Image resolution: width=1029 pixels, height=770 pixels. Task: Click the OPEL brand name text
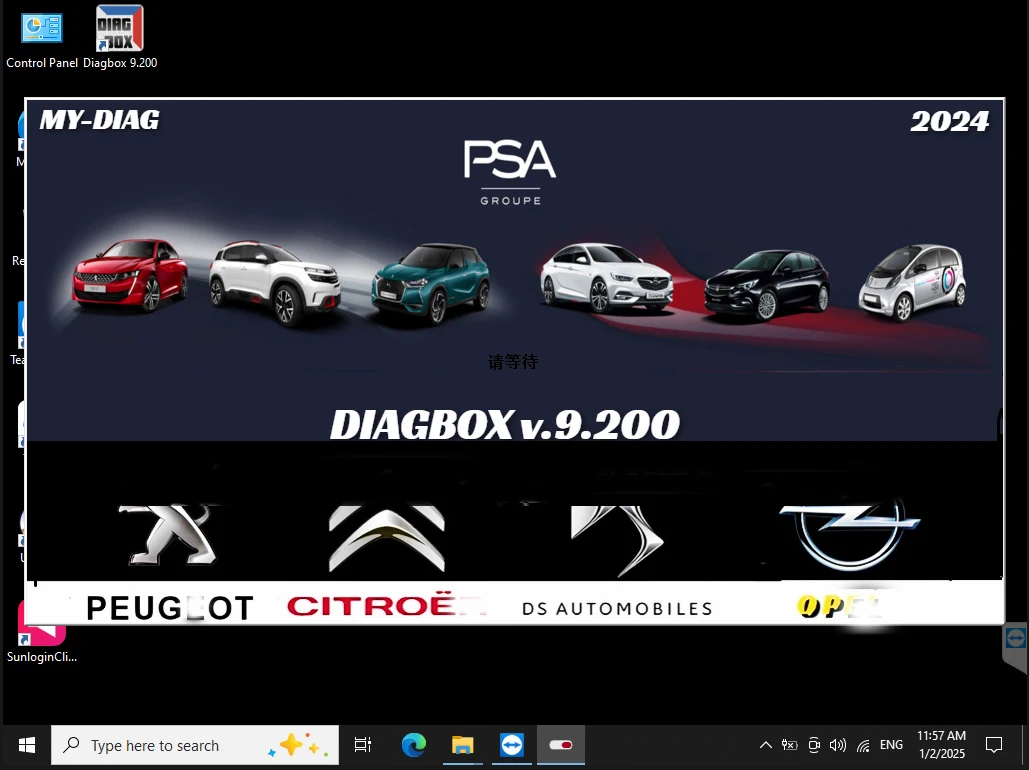tap(839, 607)
